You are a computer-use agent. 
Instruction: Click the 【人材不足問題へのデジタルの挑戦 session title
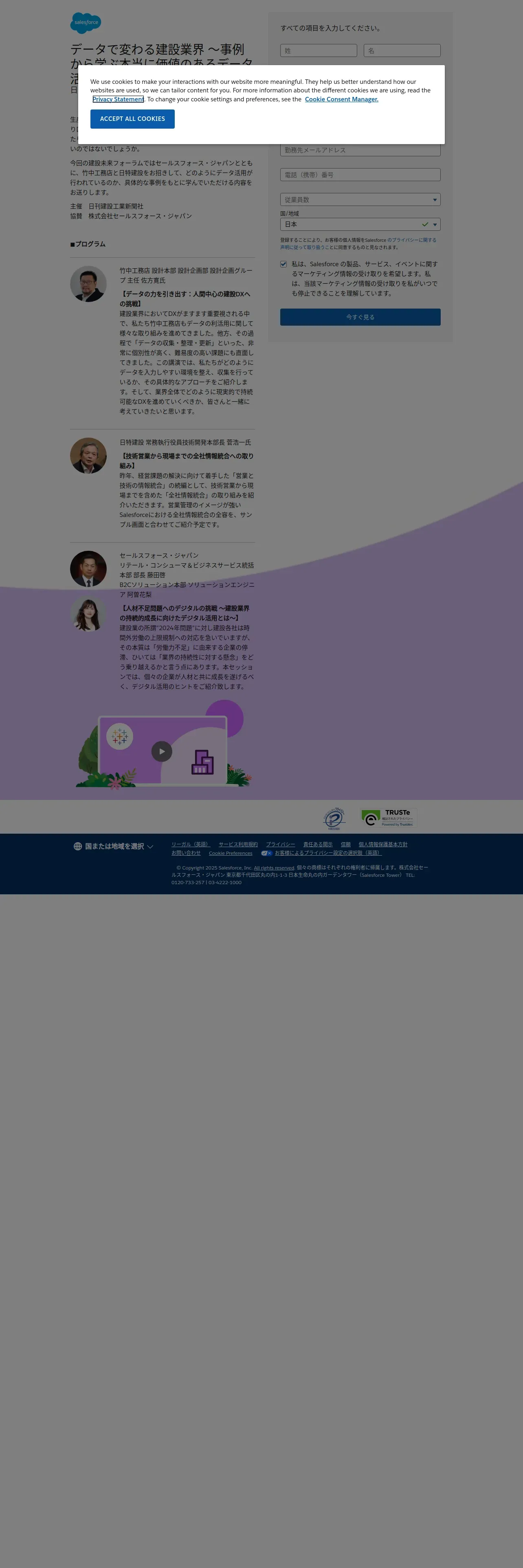pyautogui.click(x=185, y=613)
